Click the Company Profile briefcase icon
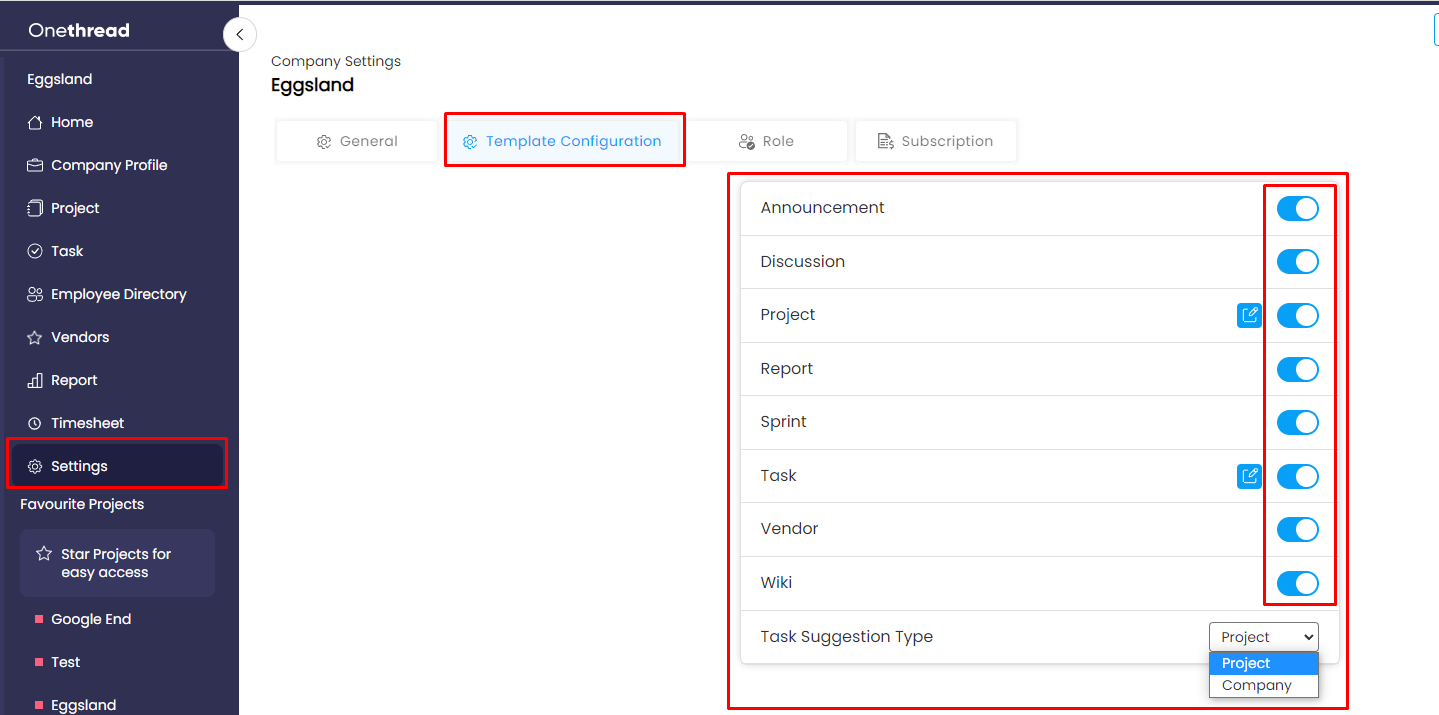The image size is (1439, 715). (35, 166)
